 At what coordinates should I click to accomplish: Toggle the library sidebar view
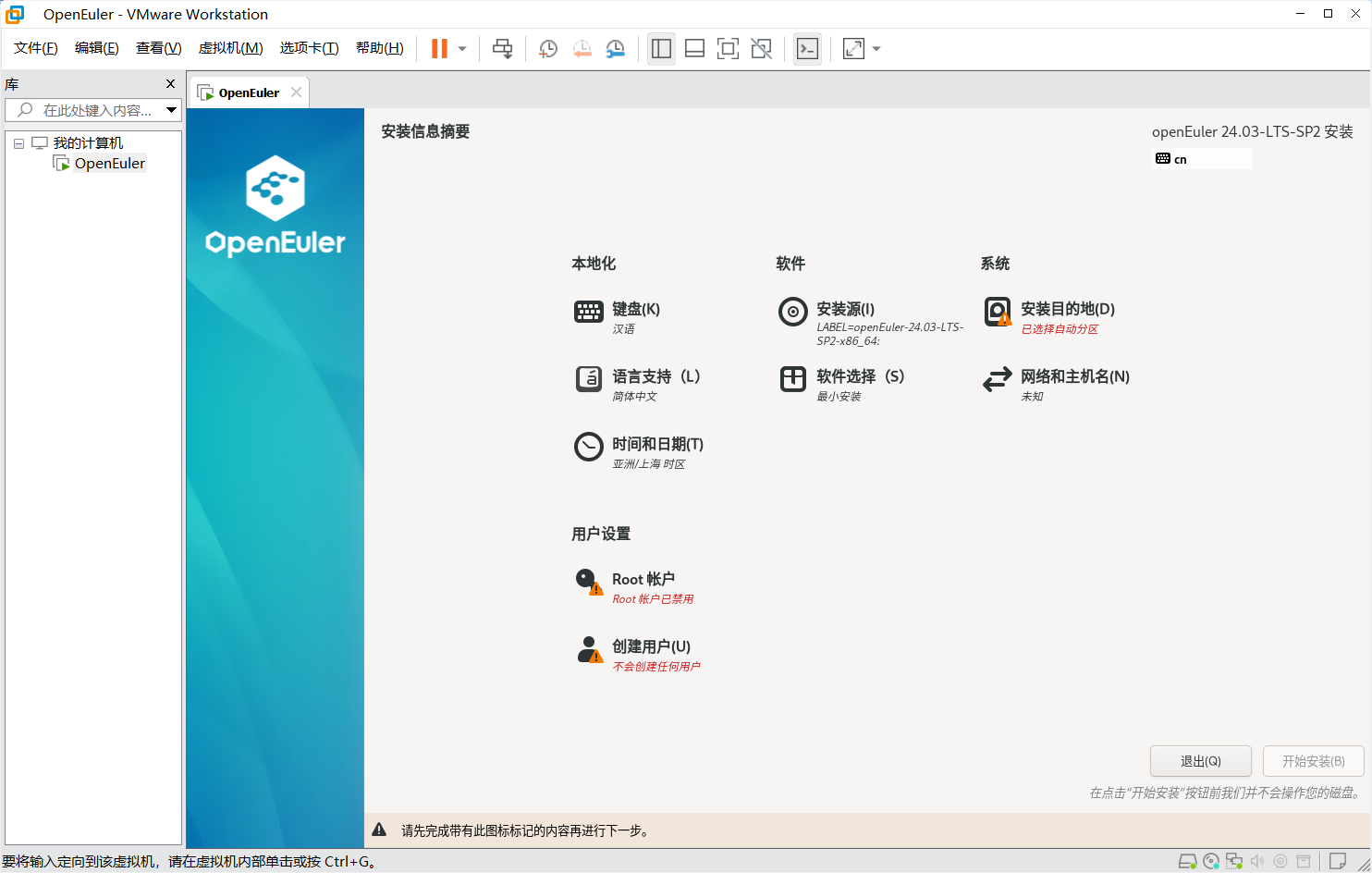pos(661,49)
